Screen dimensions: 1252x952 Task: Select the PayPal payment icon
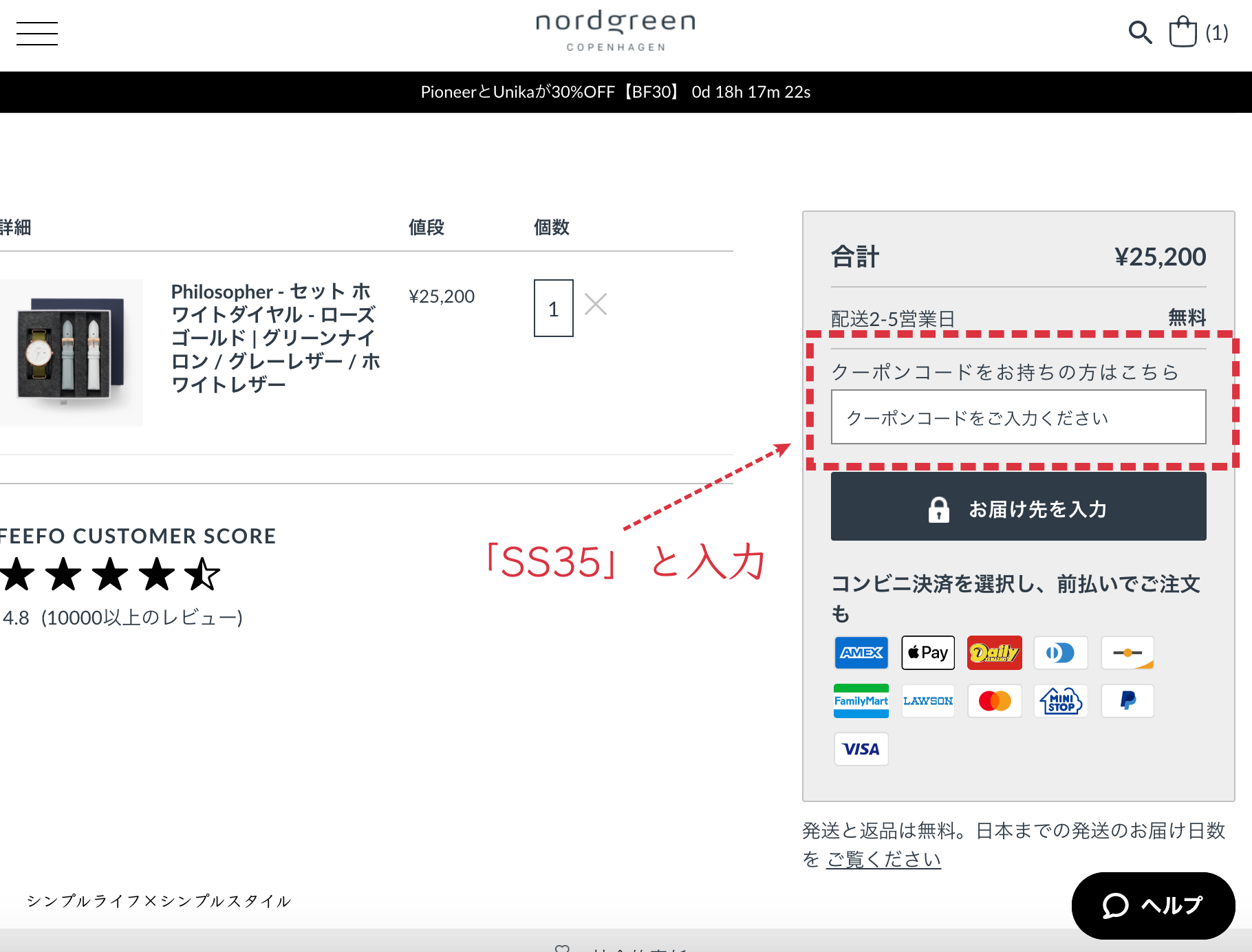[x=1127, y=701]
